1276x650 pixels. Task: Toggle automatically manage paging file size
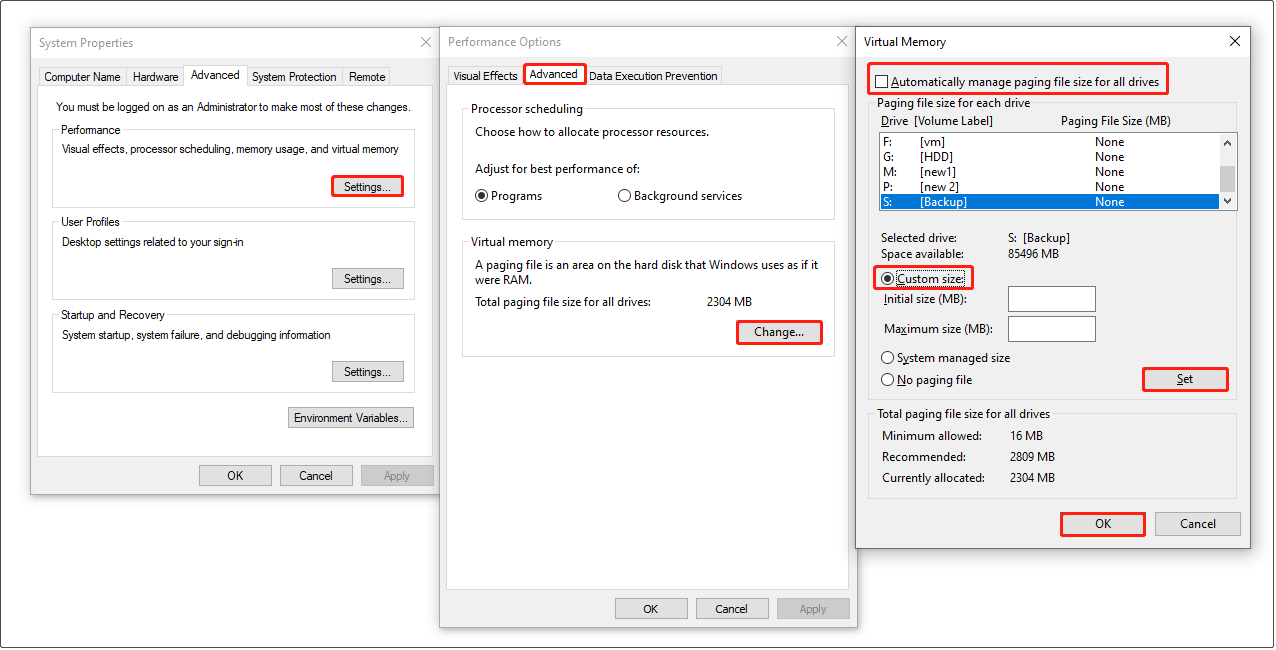pyautogui.click(x=1019, y=82)
